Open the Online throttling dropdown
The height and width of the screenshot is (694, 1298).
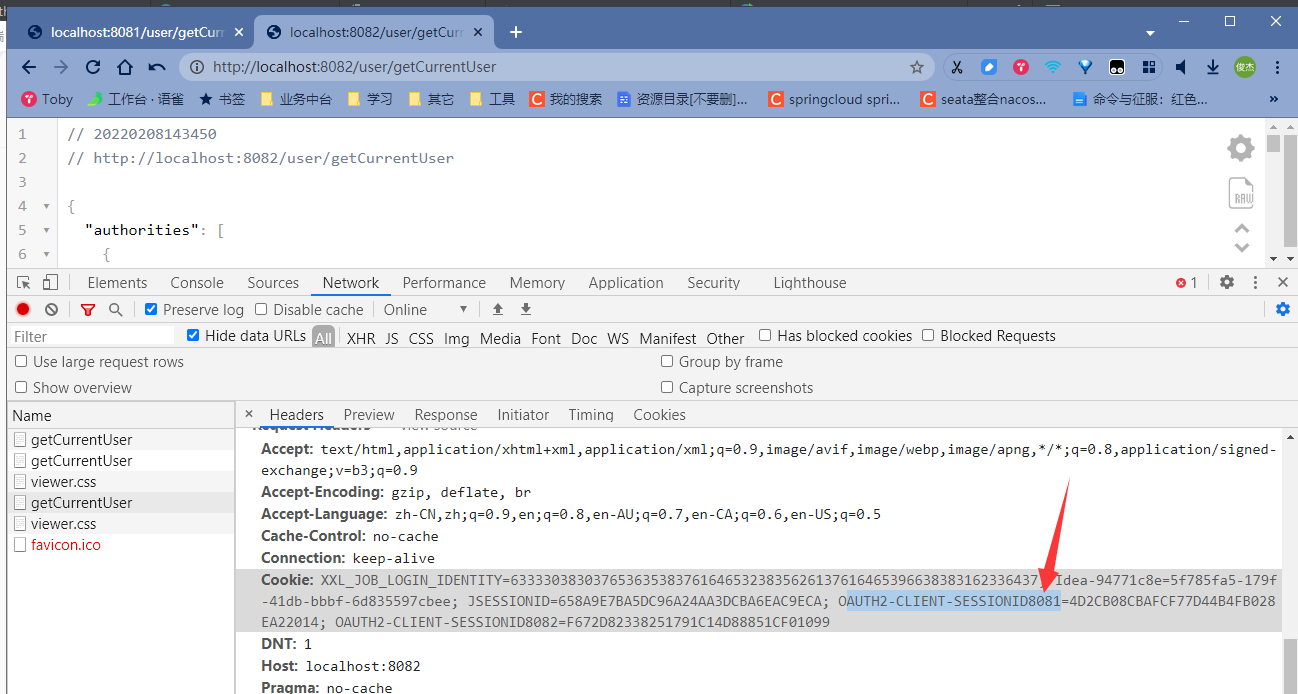click(x=426, y=309)
